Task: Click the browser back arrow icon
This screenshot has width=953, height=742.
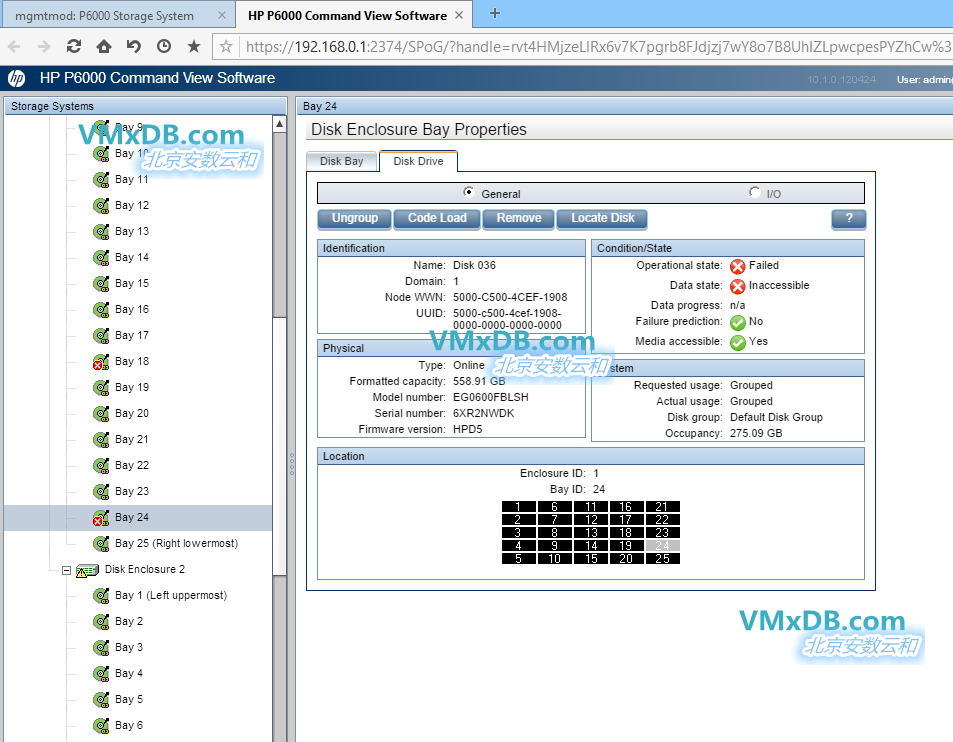Action: pos(15,46)
